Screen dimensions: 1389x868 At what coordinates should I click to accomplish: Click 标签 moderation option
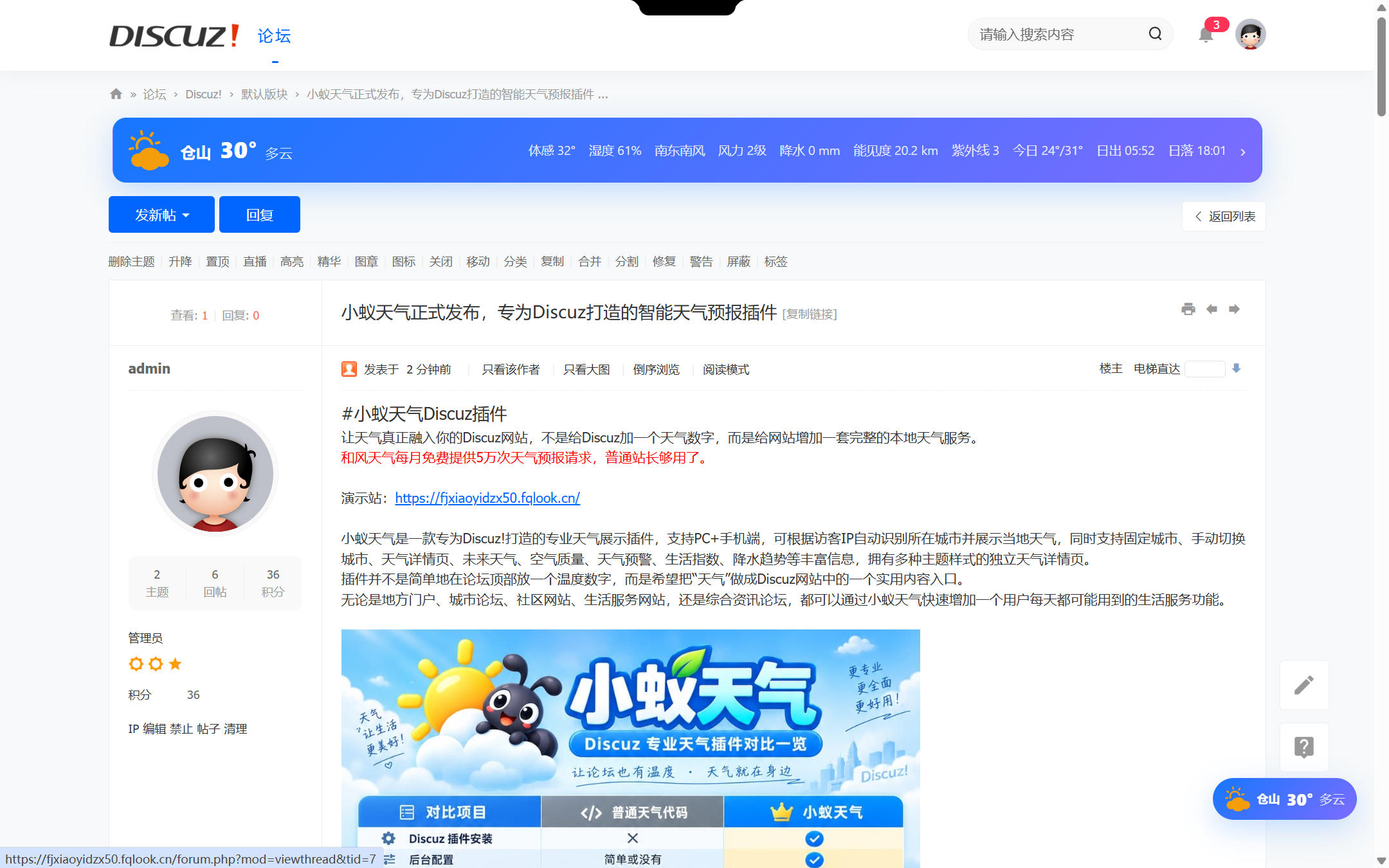(x=776, y=262)
